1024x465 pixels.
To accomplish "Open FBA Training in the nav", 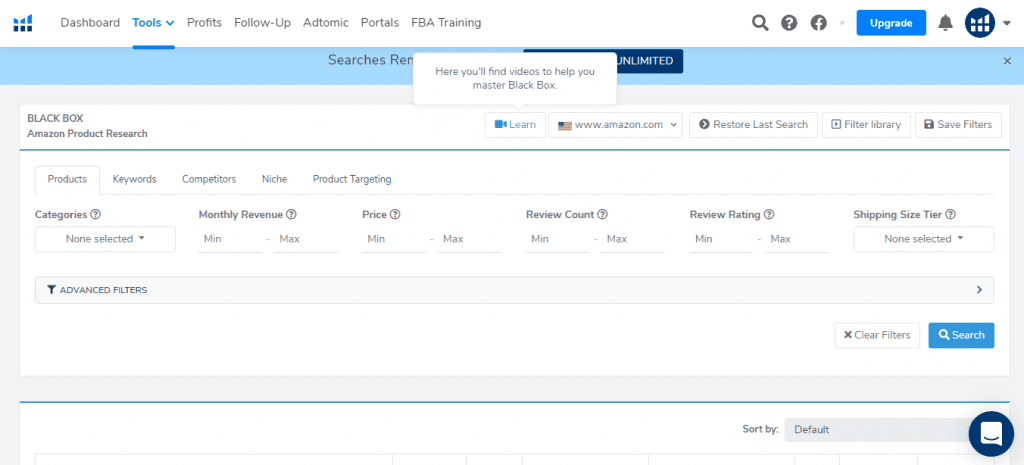I will point(446,23).
